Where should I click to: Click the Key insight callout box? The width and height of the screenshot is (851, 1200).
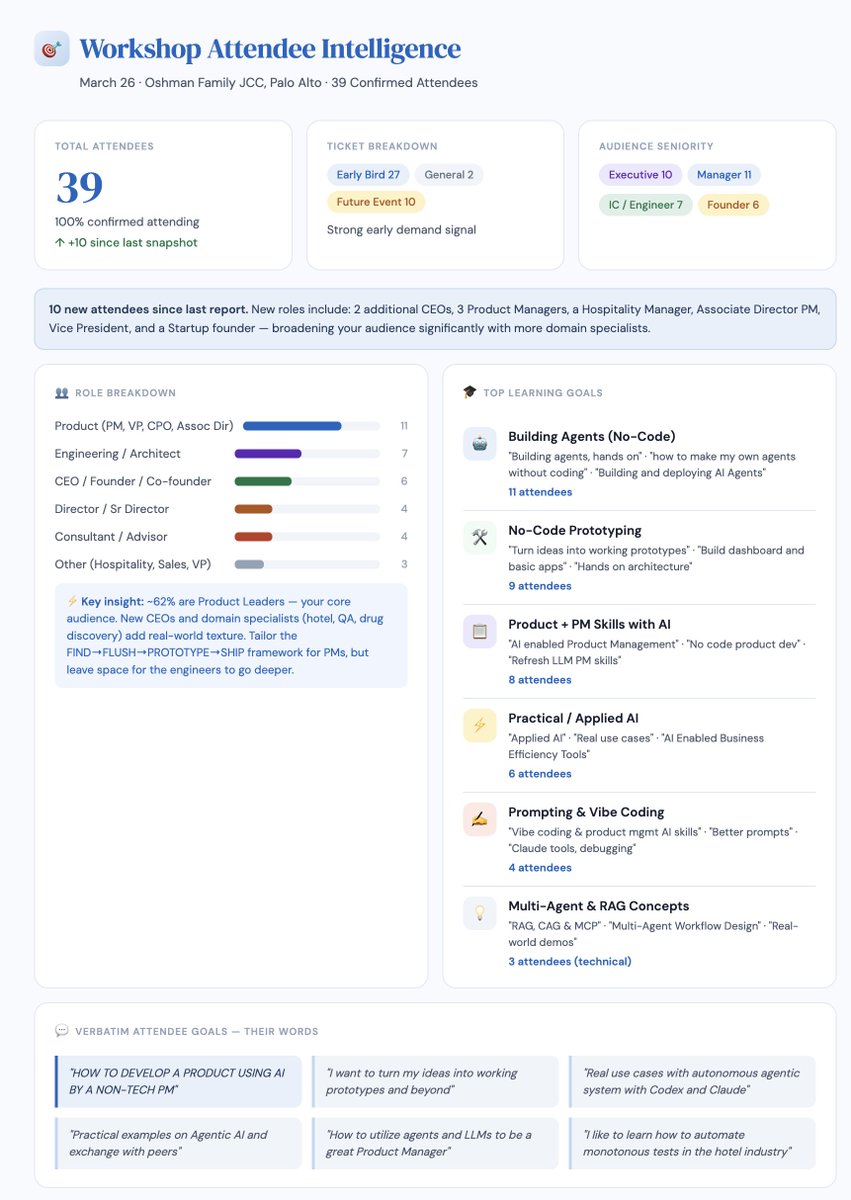pos(231,636)
